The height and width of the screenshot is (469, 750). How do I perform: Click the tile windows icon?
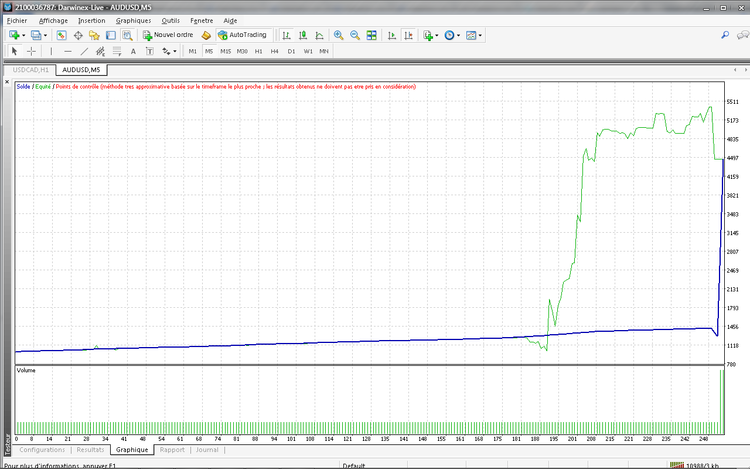371,35
